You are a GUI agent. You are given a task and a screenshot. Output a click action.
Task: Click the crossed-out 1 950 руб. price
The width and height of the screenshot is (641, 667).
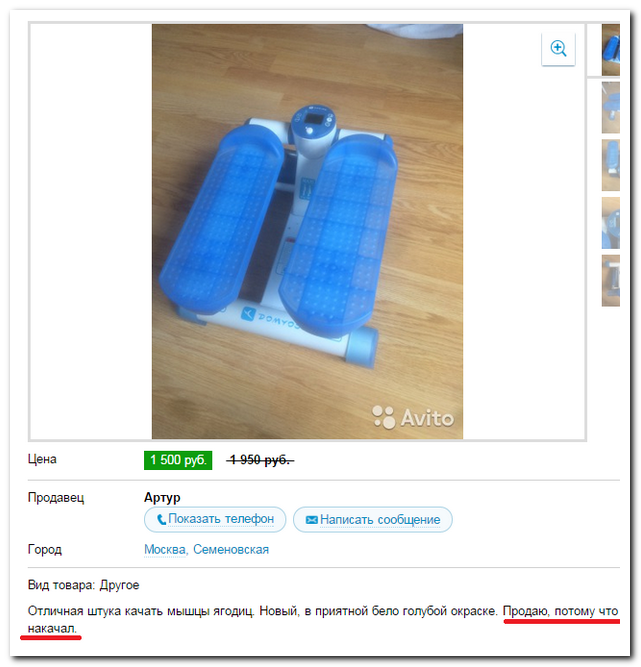click(x=260, y=460)
